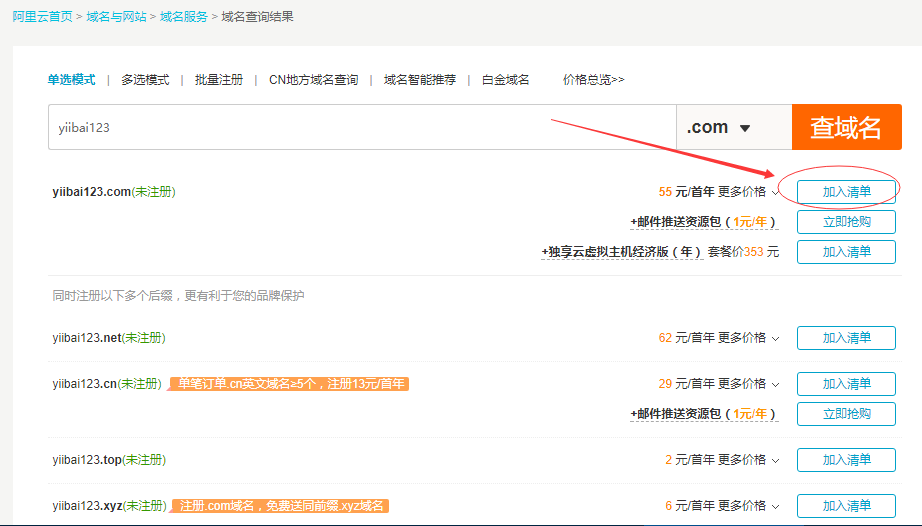Screen dimensions: 922x526
Task: Open the 白金域名 tab
Action: (x=505, y=80)
